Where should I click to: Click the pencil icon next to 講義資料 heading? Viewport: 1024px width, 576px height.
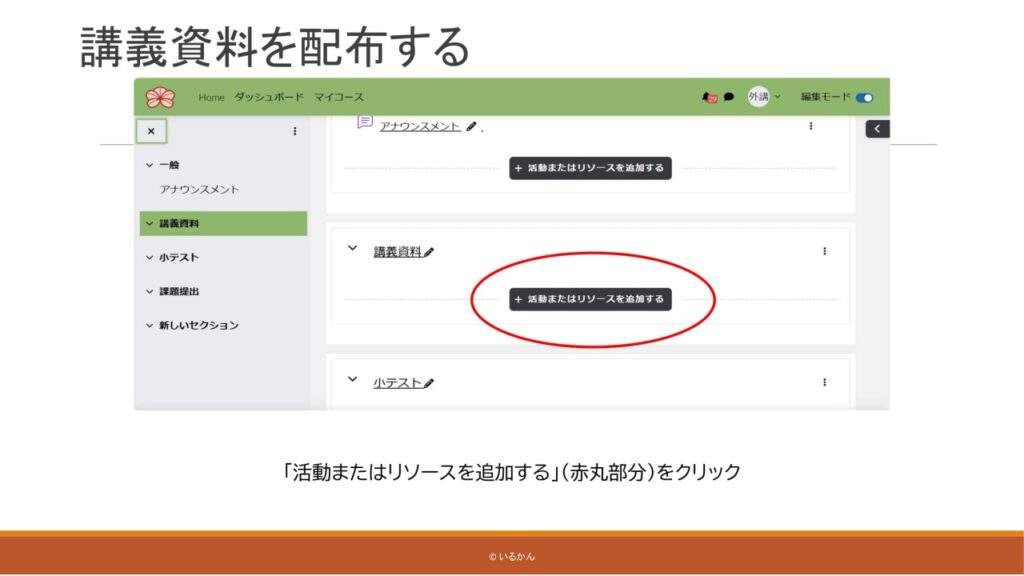429,252
